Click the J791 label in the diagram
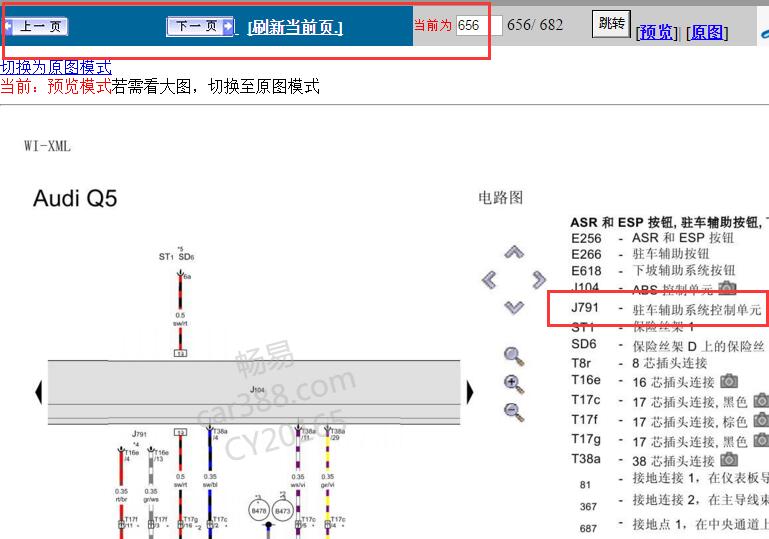Image resolution: width=769 pixels, height=539 pixels. (x=139, y=434)
